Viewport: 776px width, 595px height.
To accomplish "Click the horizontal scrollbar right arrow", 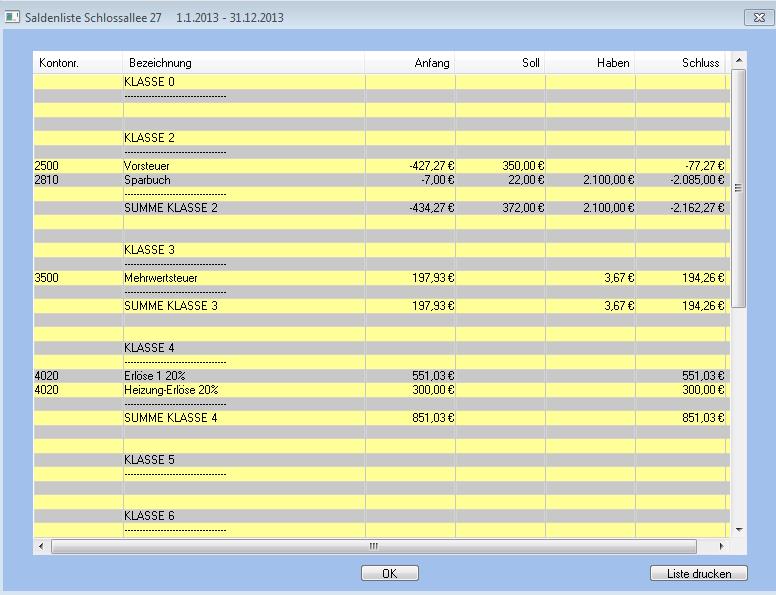I will (x=722, y=547).
